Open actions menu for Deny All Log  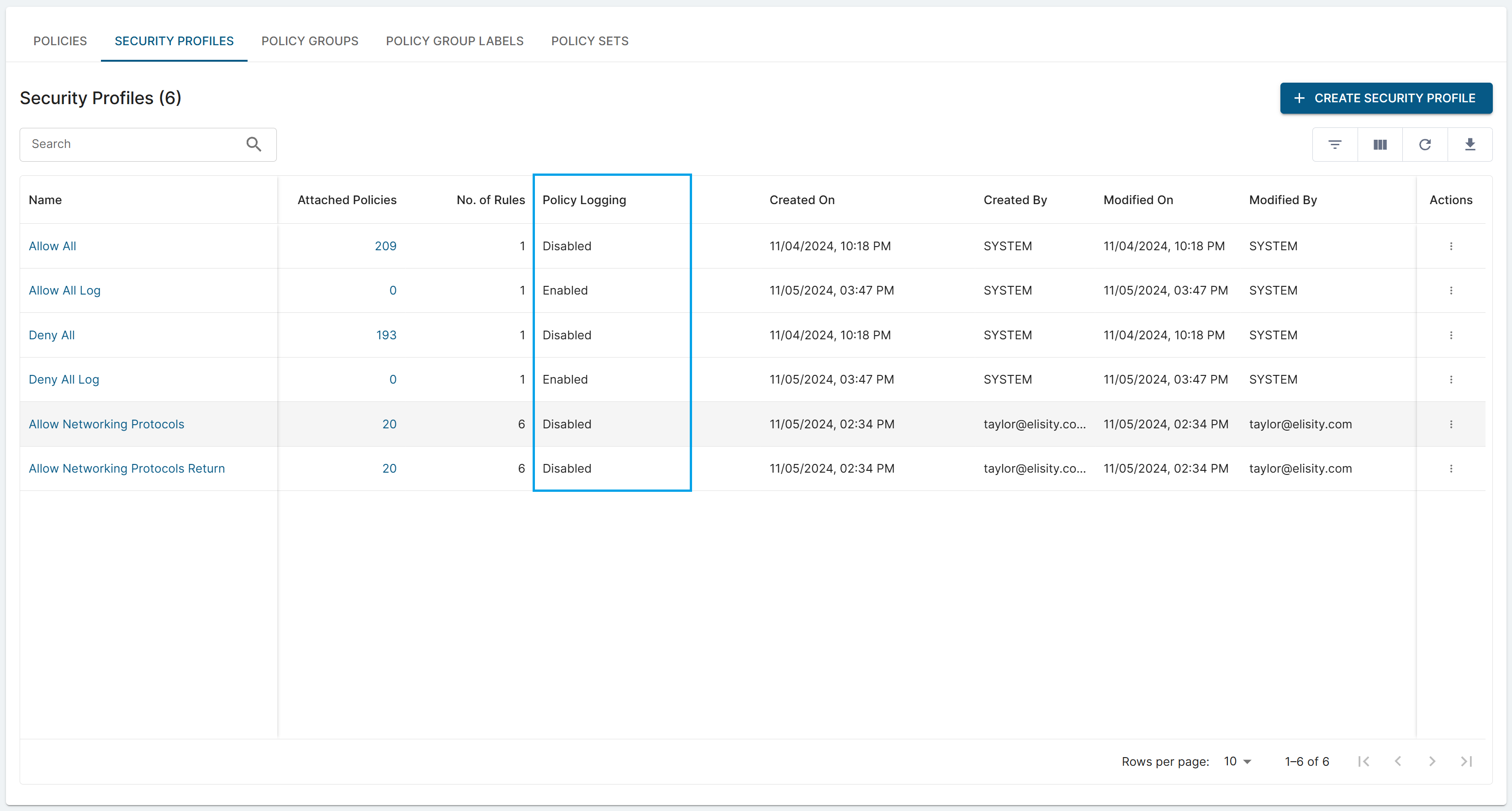[x=1451, y=379]
